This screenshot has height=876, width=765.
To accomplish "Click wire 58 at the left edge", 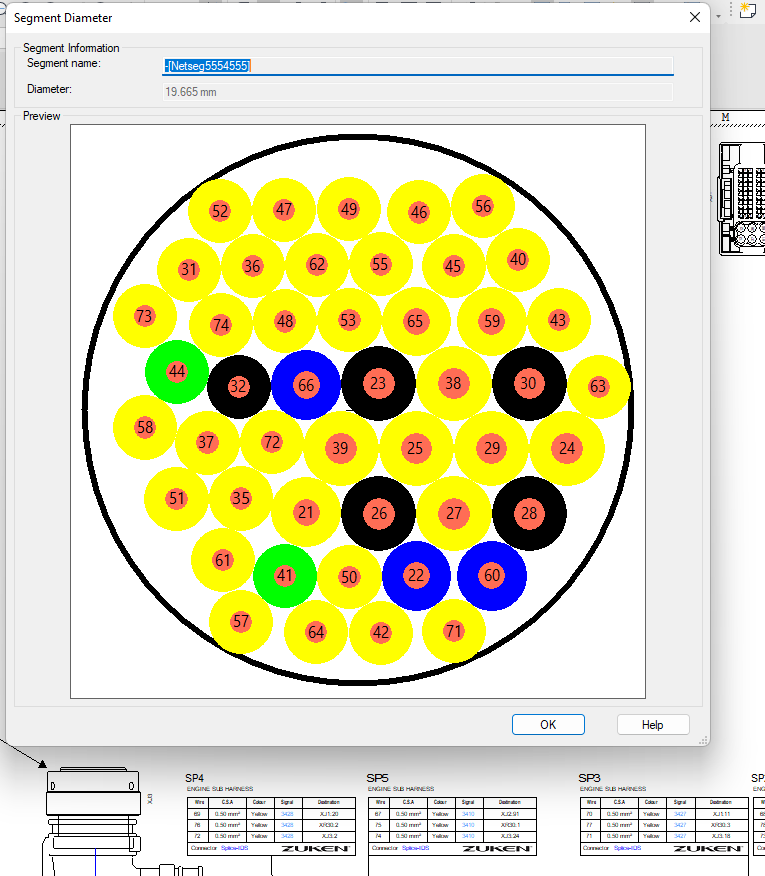I will pyautogui.click(x=145, y=428).
